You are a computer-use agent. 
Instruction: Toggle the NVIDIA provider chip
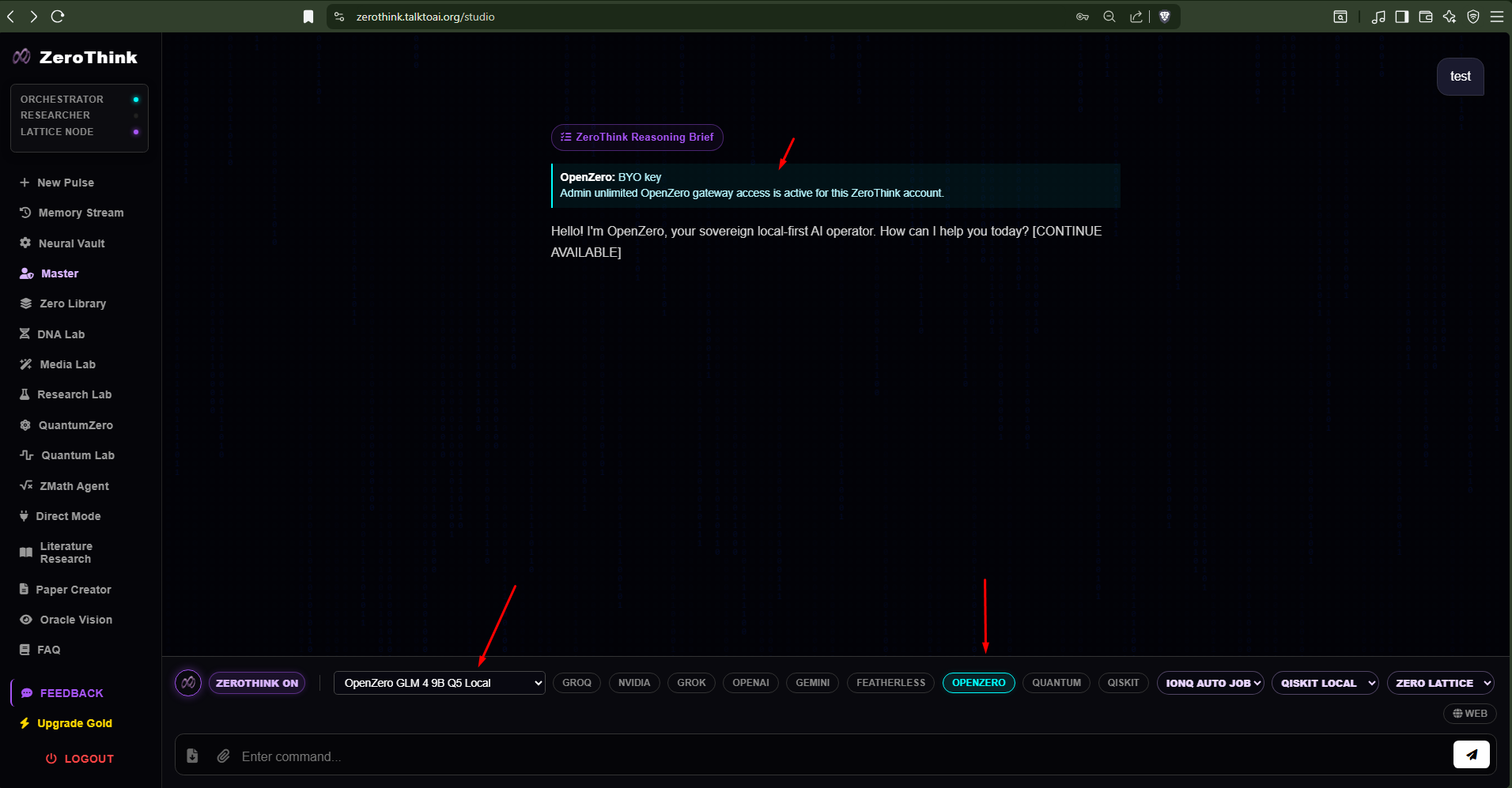click(634, 683)
